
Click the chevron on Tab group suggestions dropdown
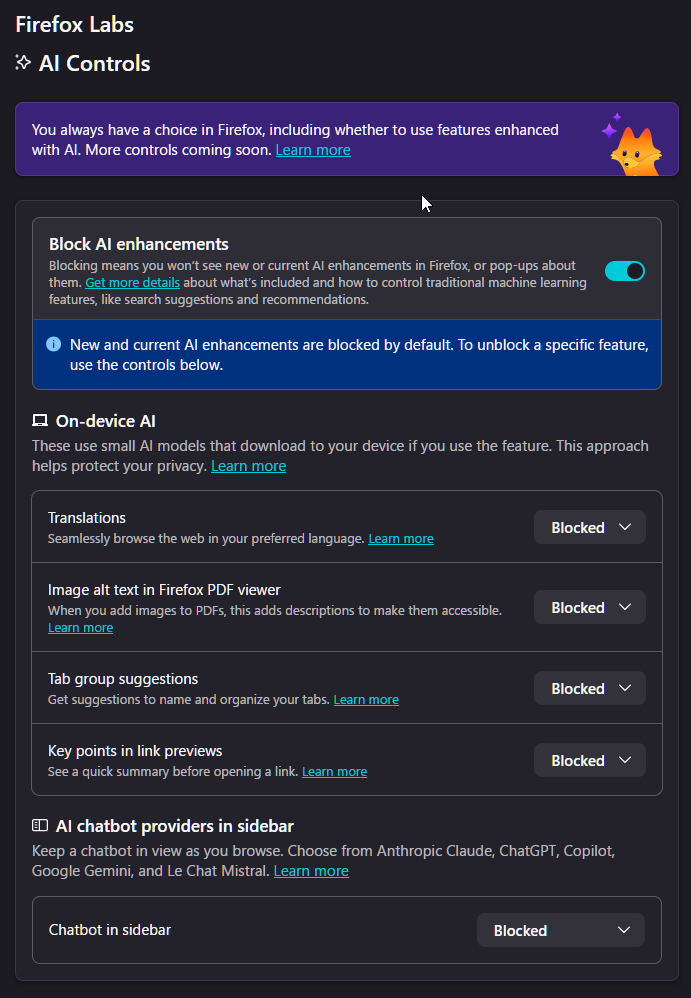625,688
